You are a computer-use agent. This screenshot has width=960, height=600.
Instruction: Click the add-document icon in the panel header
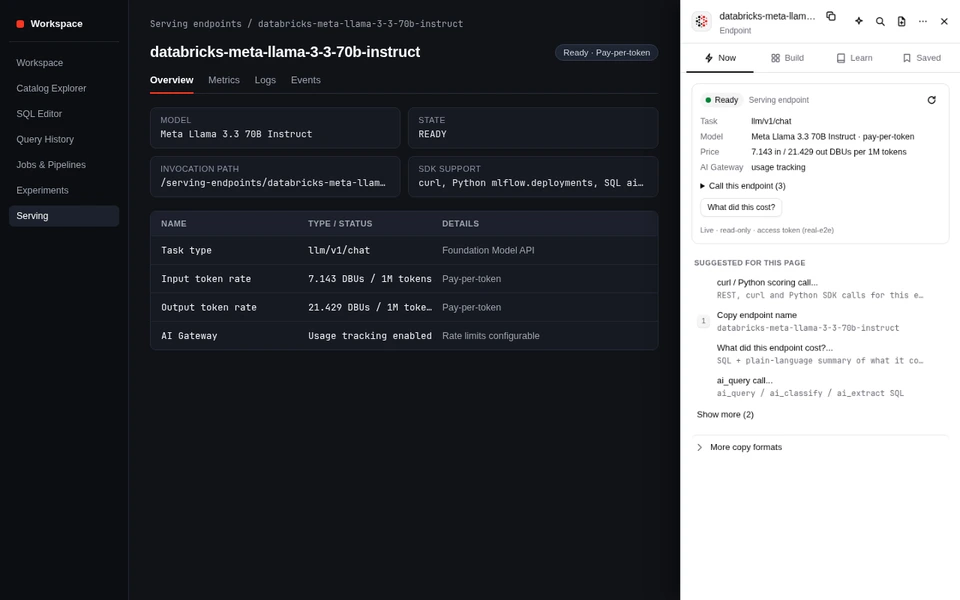(901, 21)
